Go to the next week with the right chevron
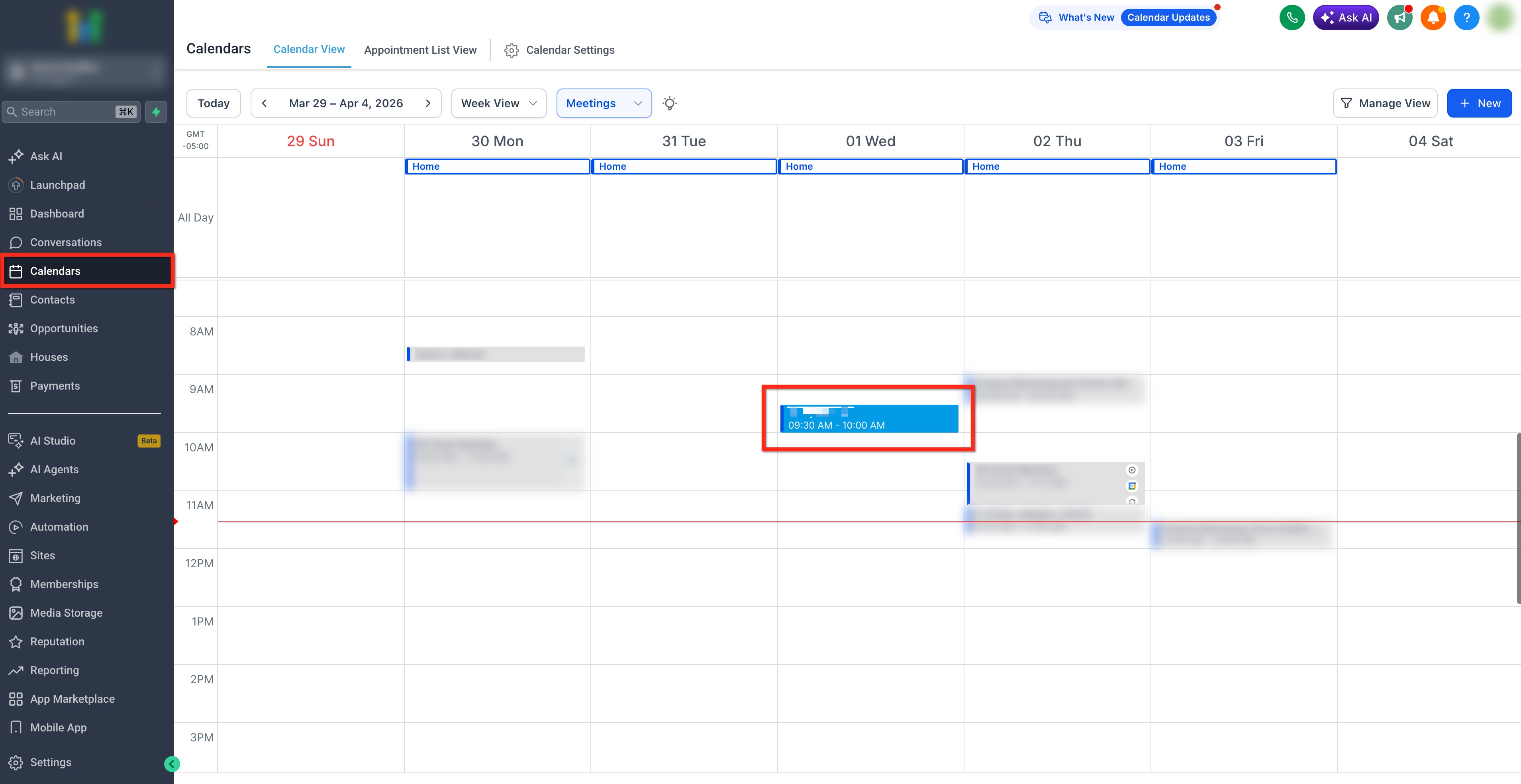This screenshot has width=1521, height=784. coord(428,103)
